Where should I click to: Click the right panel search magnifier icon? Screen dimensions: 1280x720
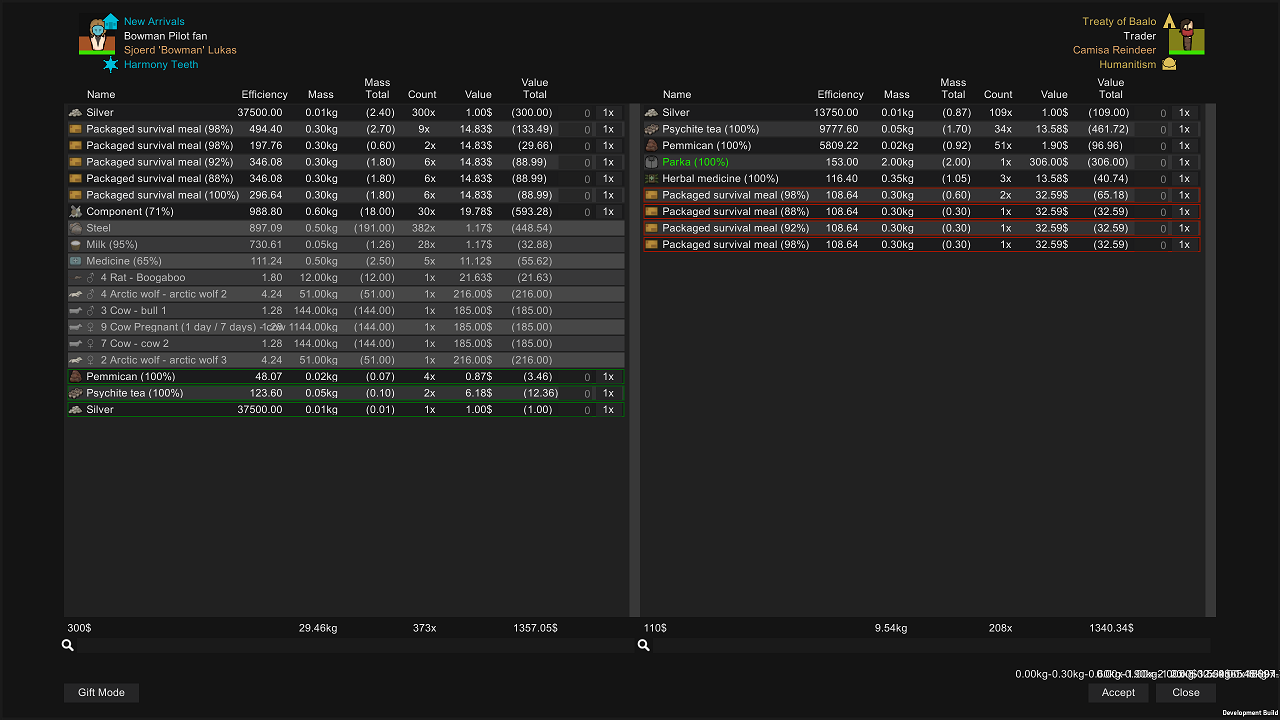(643, 645)
